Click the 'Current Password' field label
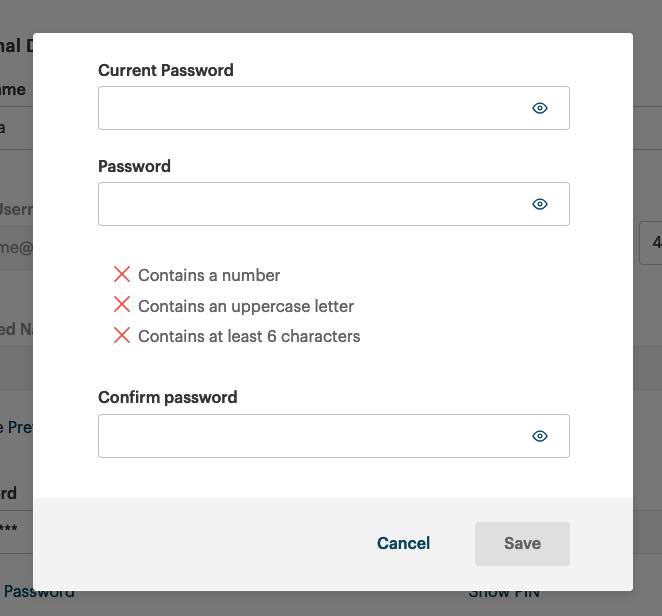Screen dimensions: 662x616 pyautogui.click(x=166, y=70)
